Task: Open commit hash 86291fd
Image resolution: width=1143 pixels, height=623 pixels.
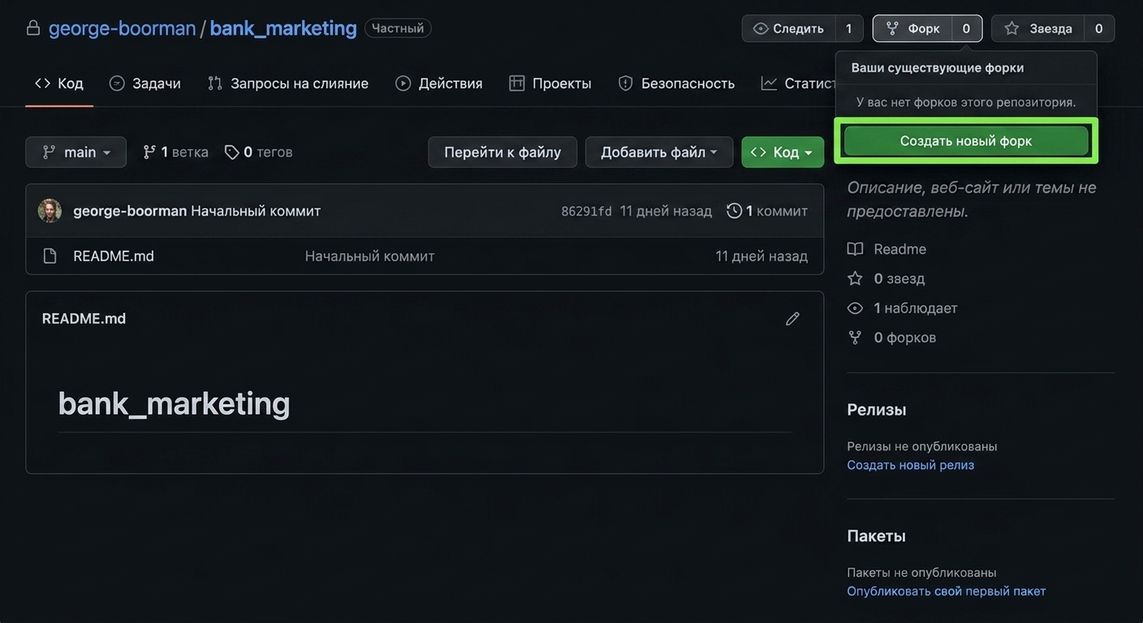Action: click(586, 211)
